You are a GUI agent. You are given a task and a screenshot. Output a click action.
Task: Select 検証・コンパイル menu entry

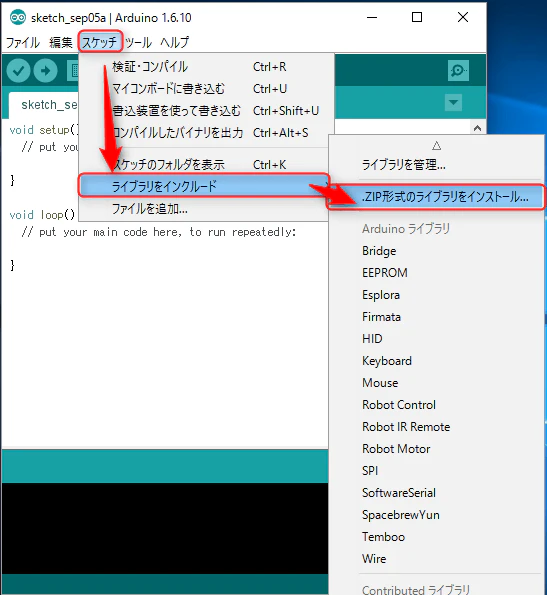point(206,67)
